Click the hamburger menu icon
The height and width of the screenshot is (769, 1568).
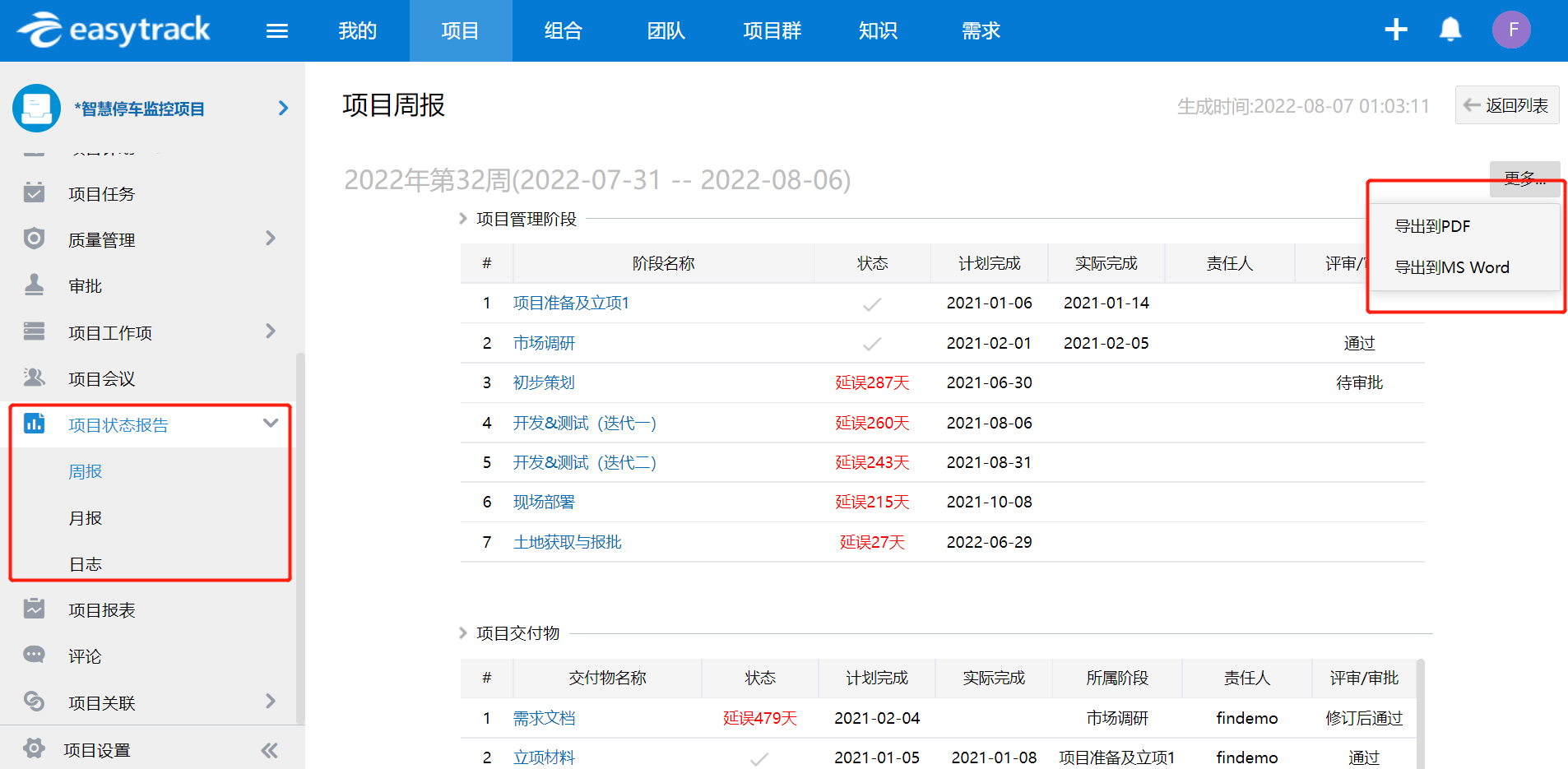click(x=277, y=31)
